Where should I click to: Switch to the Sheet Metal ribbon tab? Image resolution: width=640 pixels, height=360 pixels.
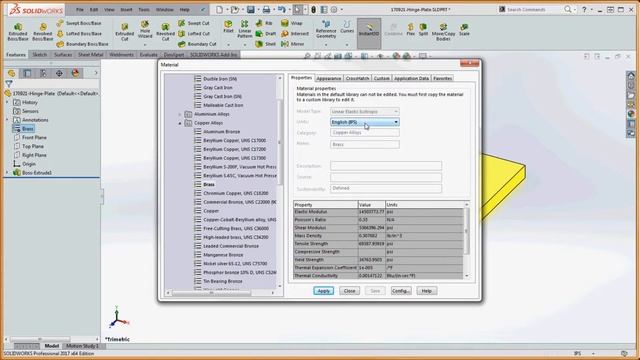click(x=91, y=55)
